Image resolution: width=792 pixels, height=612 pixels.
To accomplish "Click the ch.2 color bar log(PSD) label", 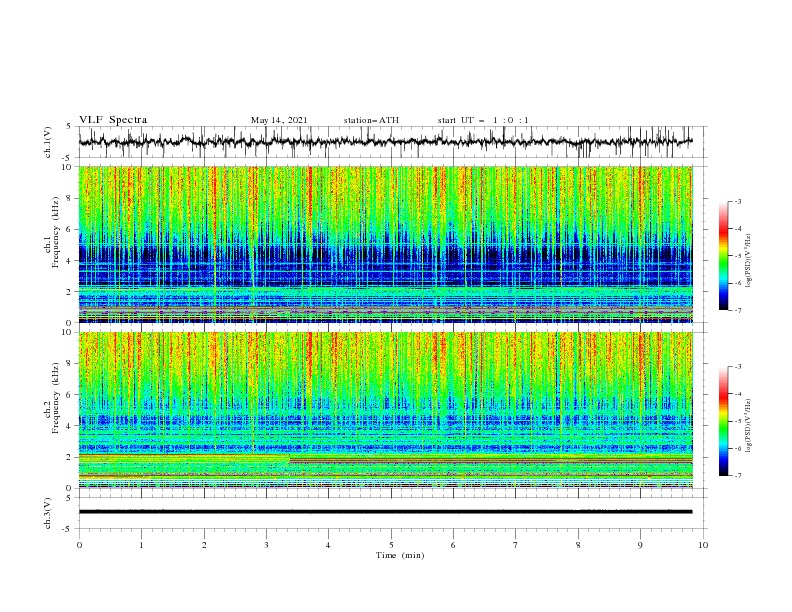I will (748, 425).
